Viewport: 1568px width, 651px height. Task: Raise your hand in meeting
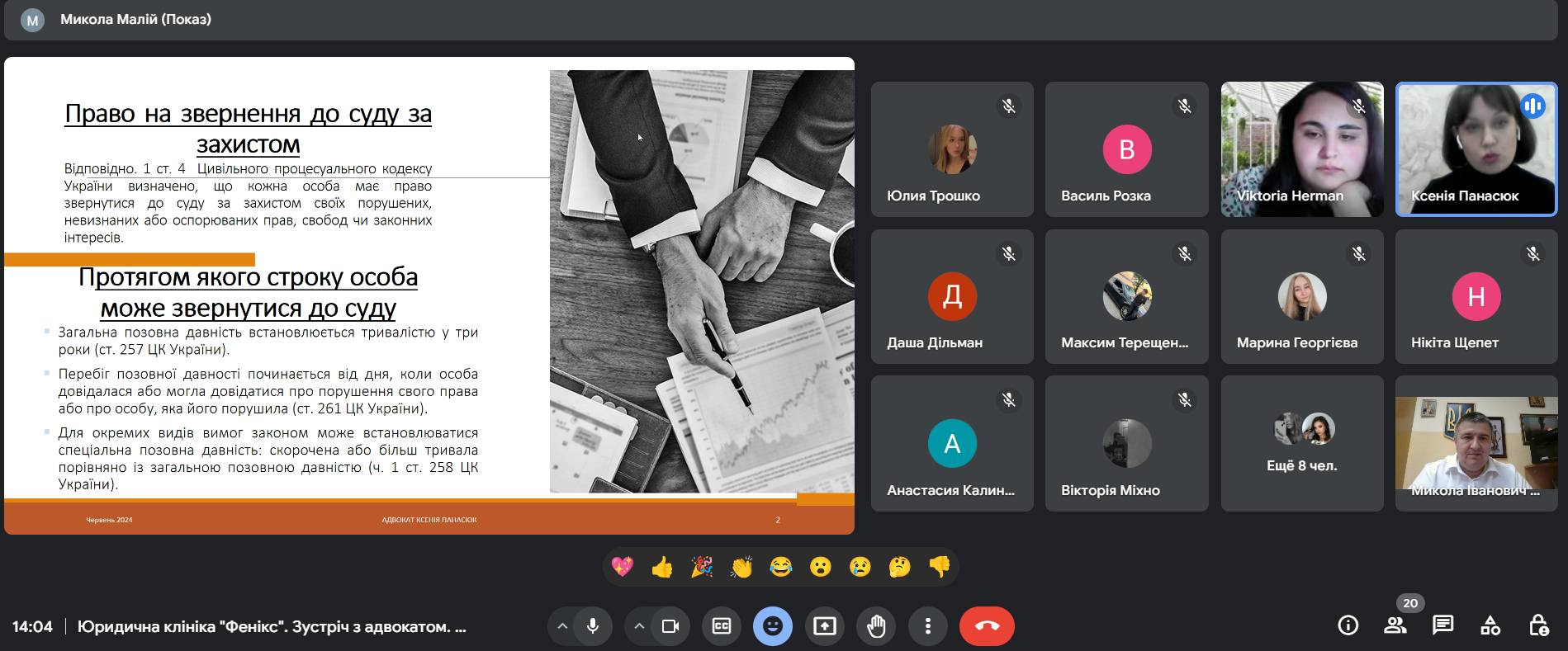click(x=876, y=626)
